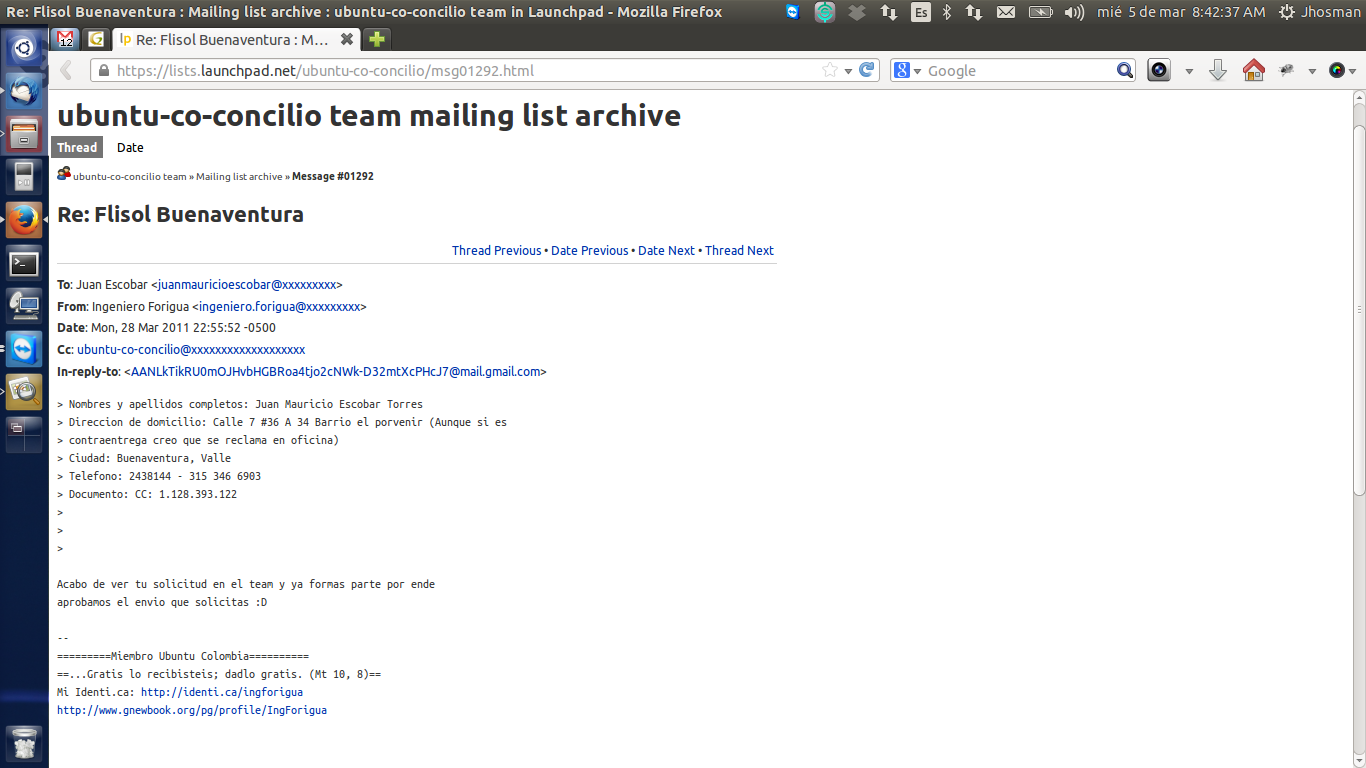
Task: Go to the Mailing list archive breadcrumb
Action: click(239, 176)
